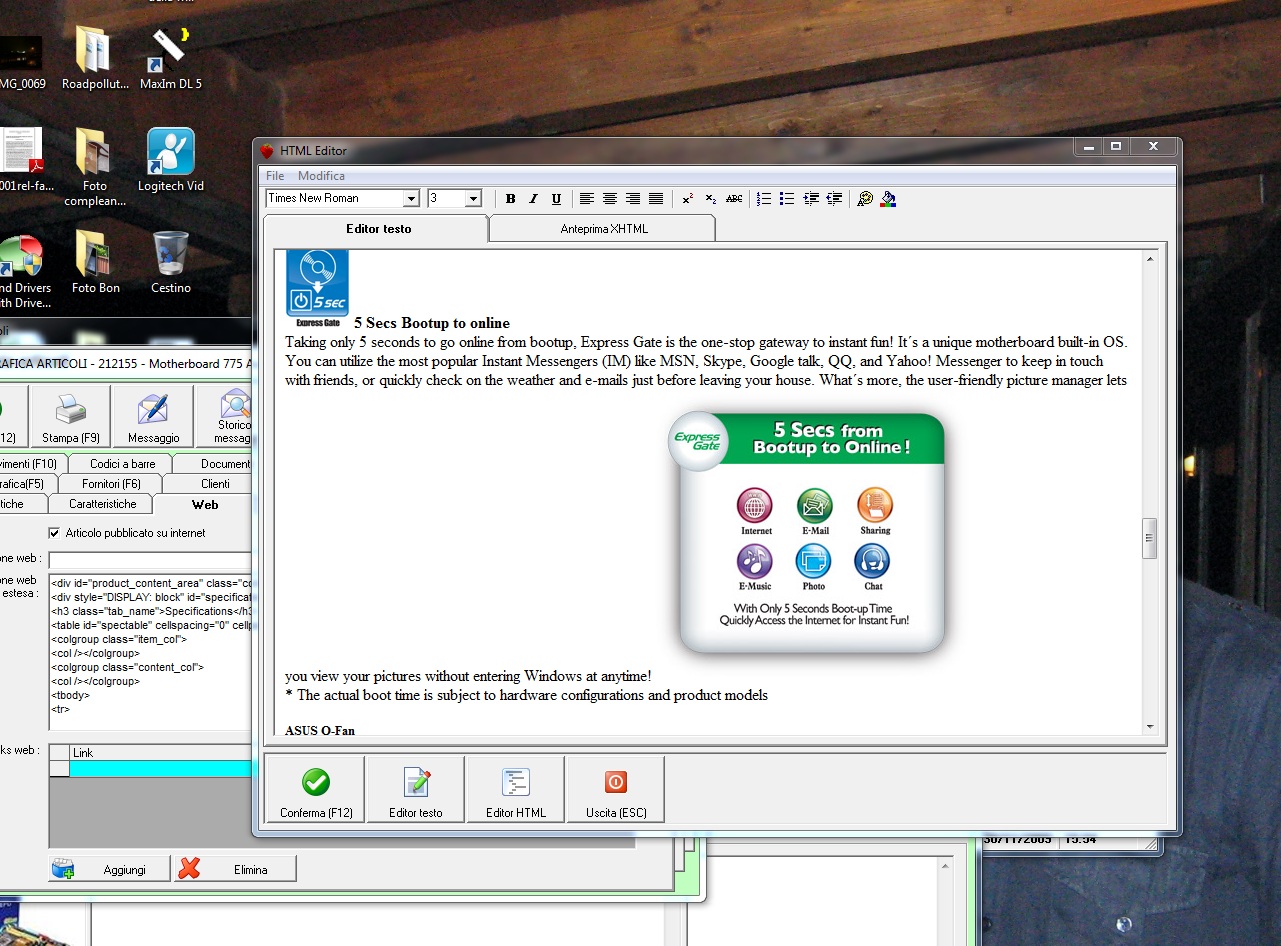Viewport: 1281px width, 946px height.
Task: Click the Editor HTML button
Action: click(x=516, y=789)
